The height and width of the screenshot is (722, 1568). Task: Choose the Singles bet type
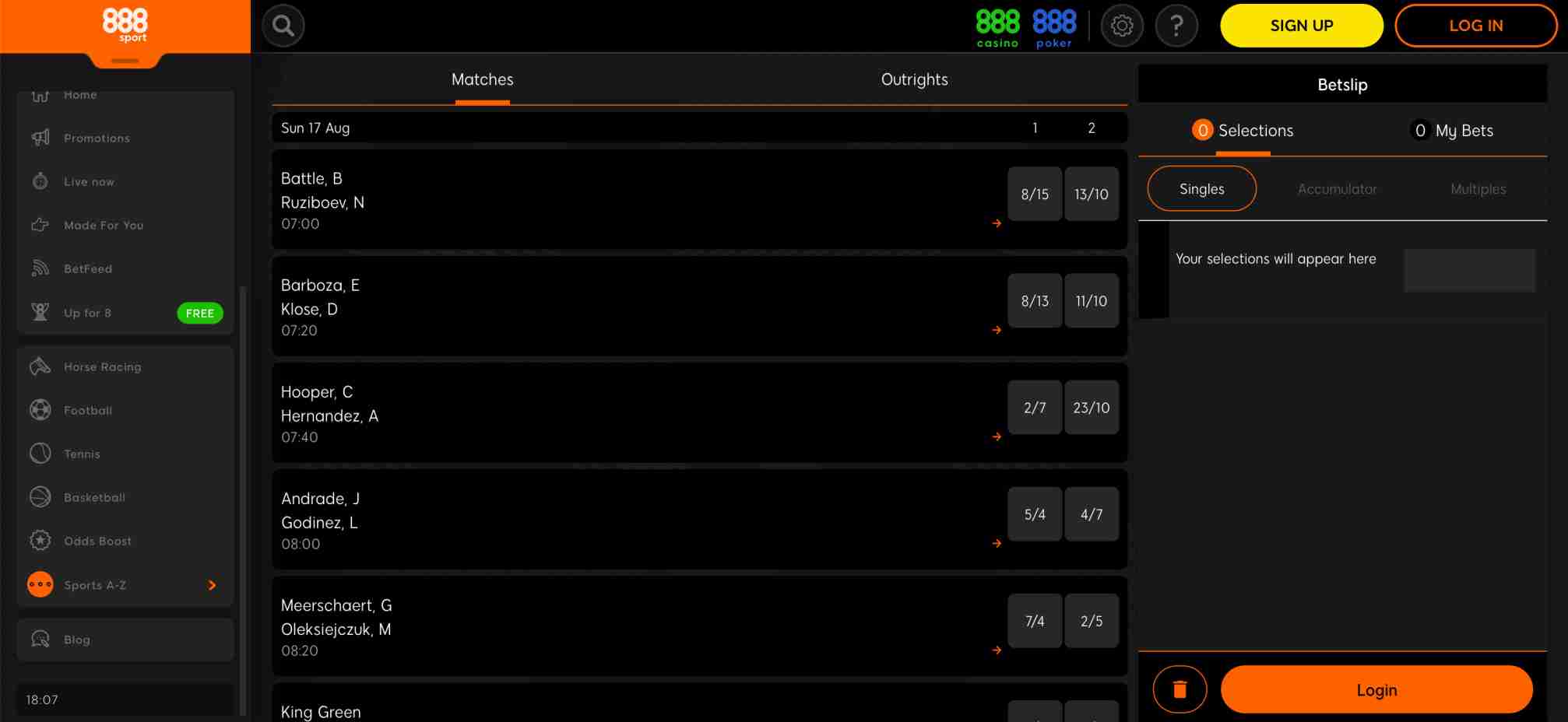(1201, 188)
